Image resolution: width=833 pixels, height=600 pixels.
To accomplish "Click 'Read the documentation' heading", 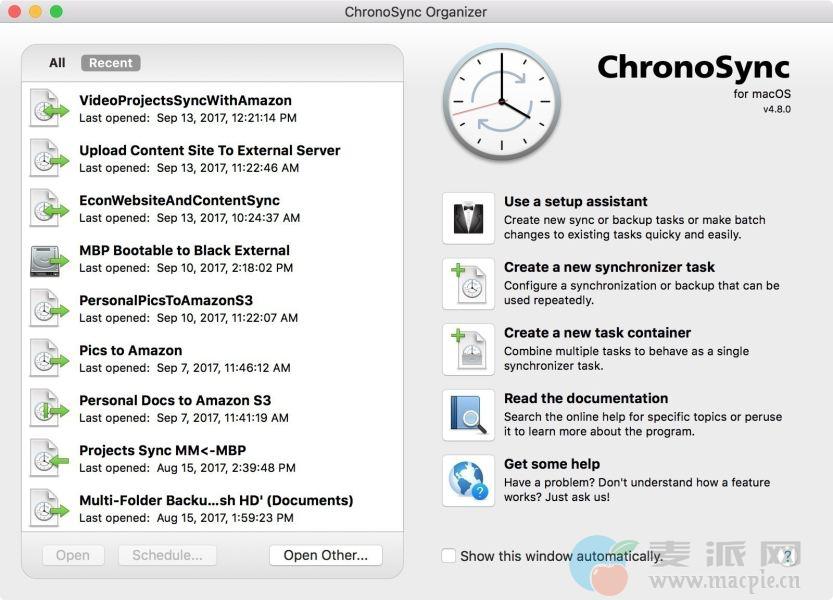I will (x=586, y=398).
